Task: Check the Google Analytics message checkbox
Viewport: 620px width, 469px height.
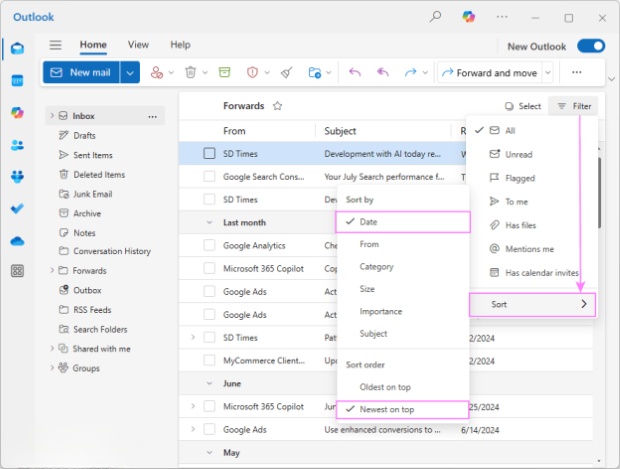Action: click(x=209, y=246)
